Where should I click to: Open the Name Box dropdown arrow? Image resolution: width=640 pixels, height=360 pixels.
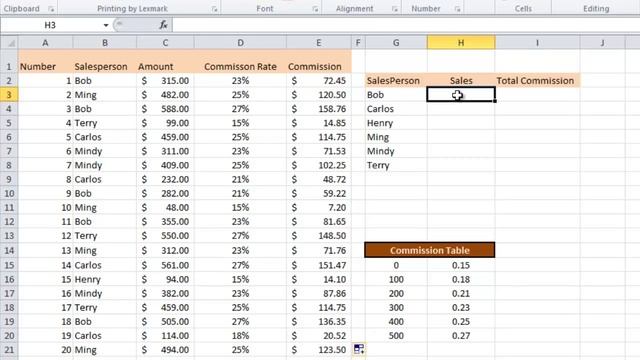pyautogui.click(x=106, y=25)
